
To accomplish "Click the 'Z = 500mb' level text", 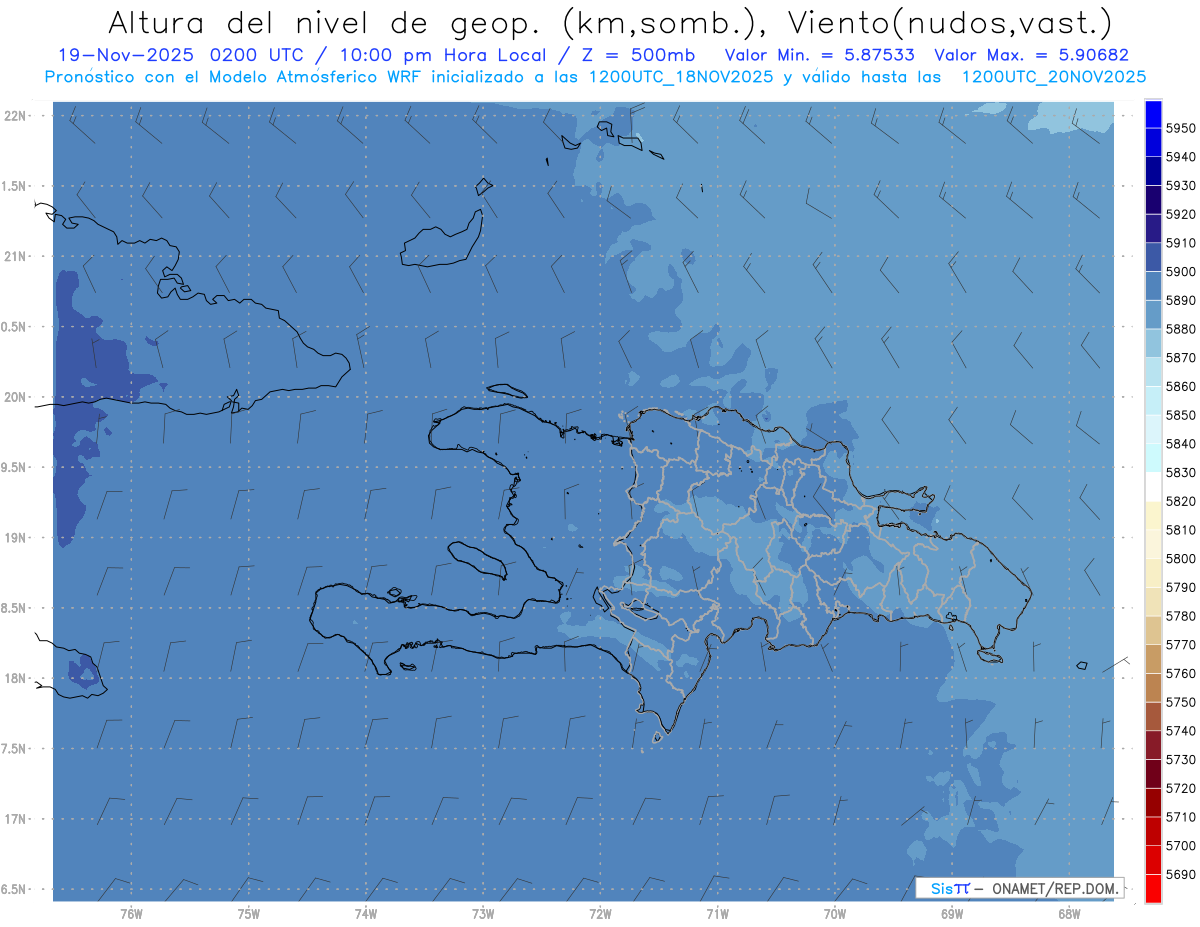I will coord(638,55).
